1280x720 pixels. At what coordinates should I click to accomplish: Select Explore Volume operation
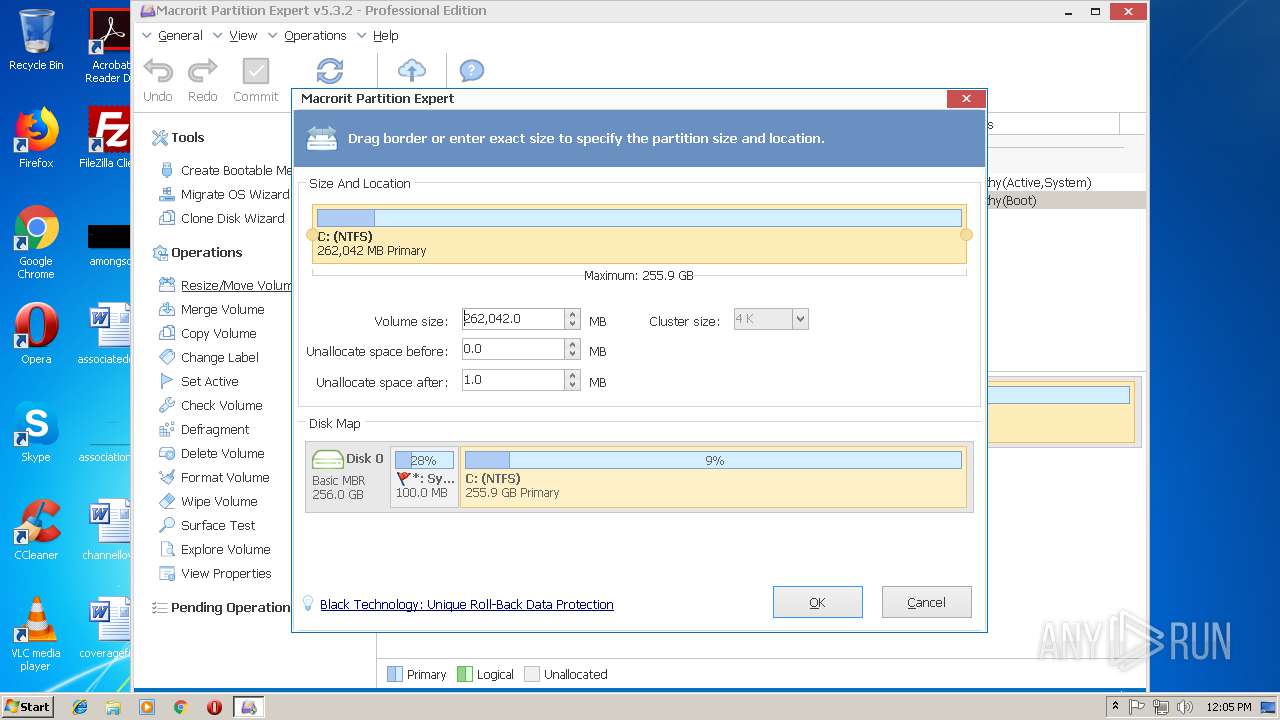tap(215, 549)
